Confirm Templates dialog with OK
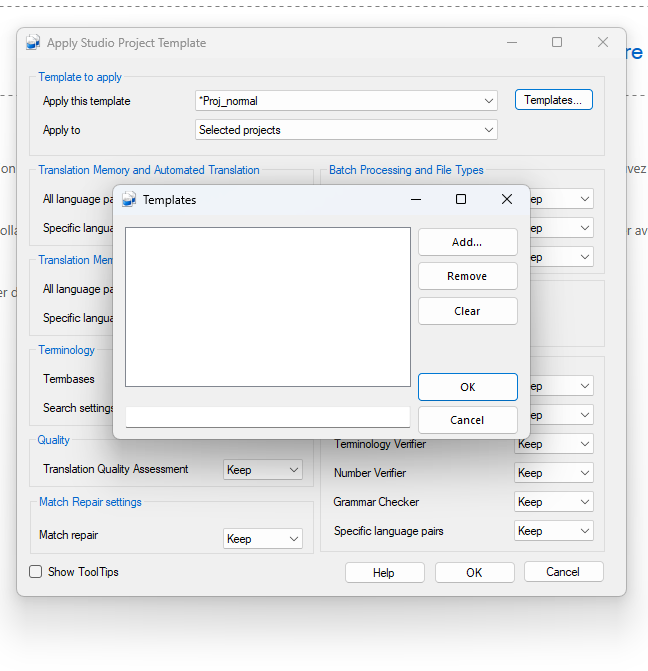 [x=467, y=387]
